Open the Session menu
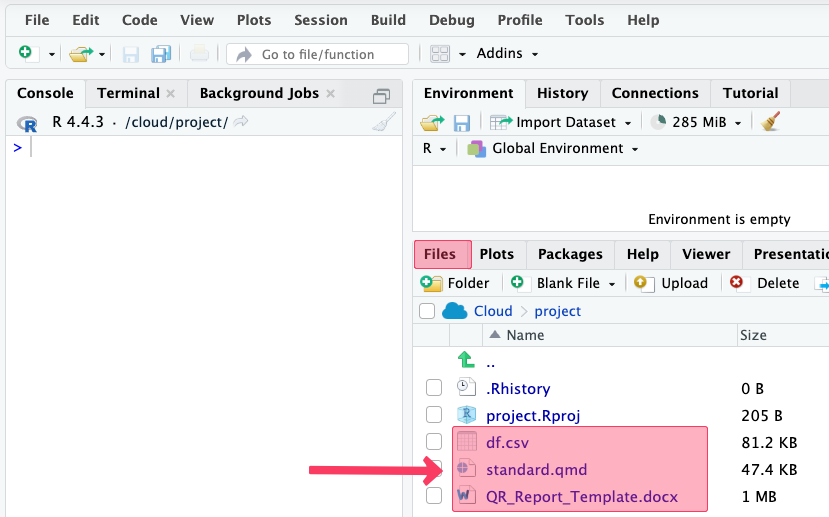 321,20
